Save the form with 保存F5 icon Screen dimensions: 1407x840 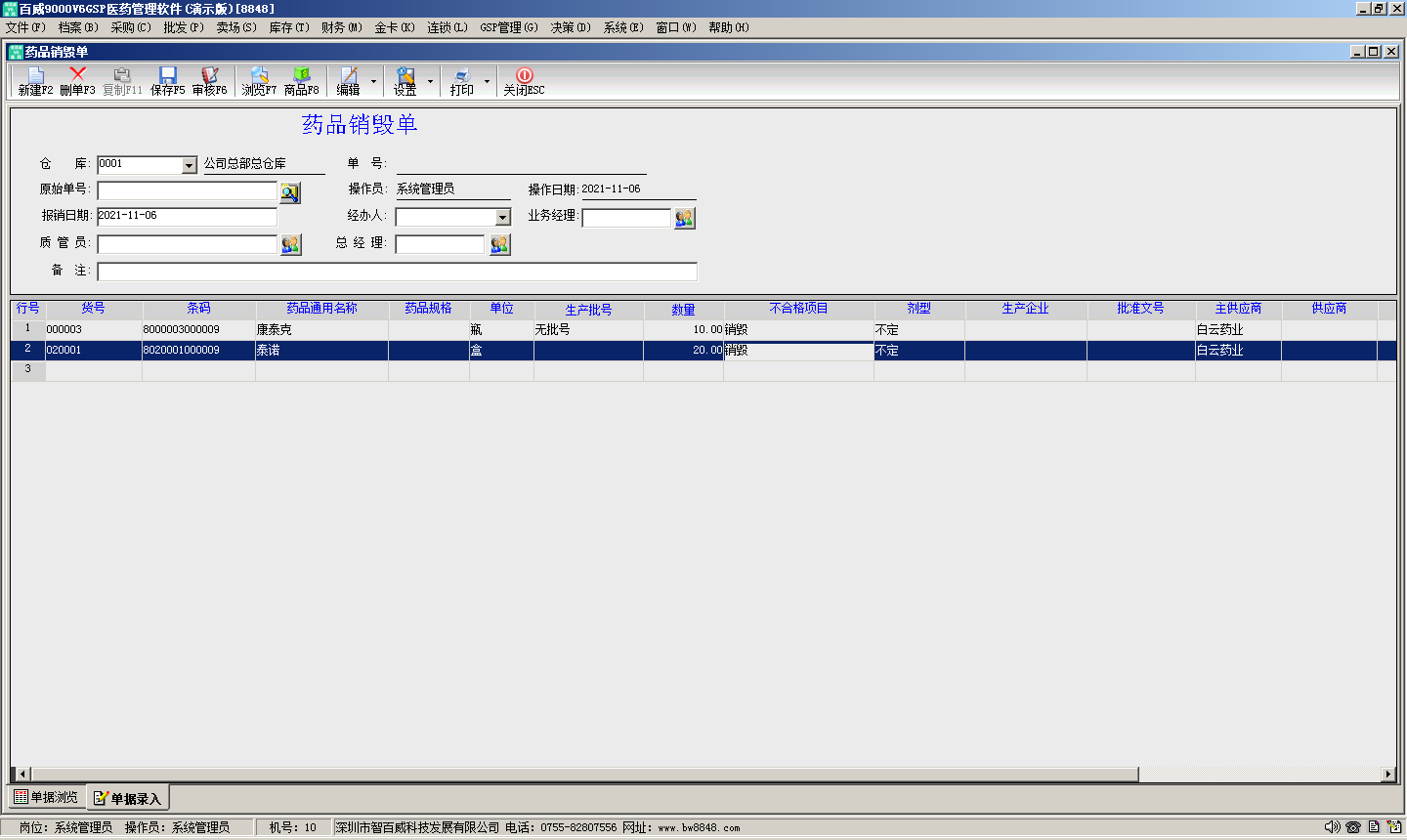click(x=167, y=81)
